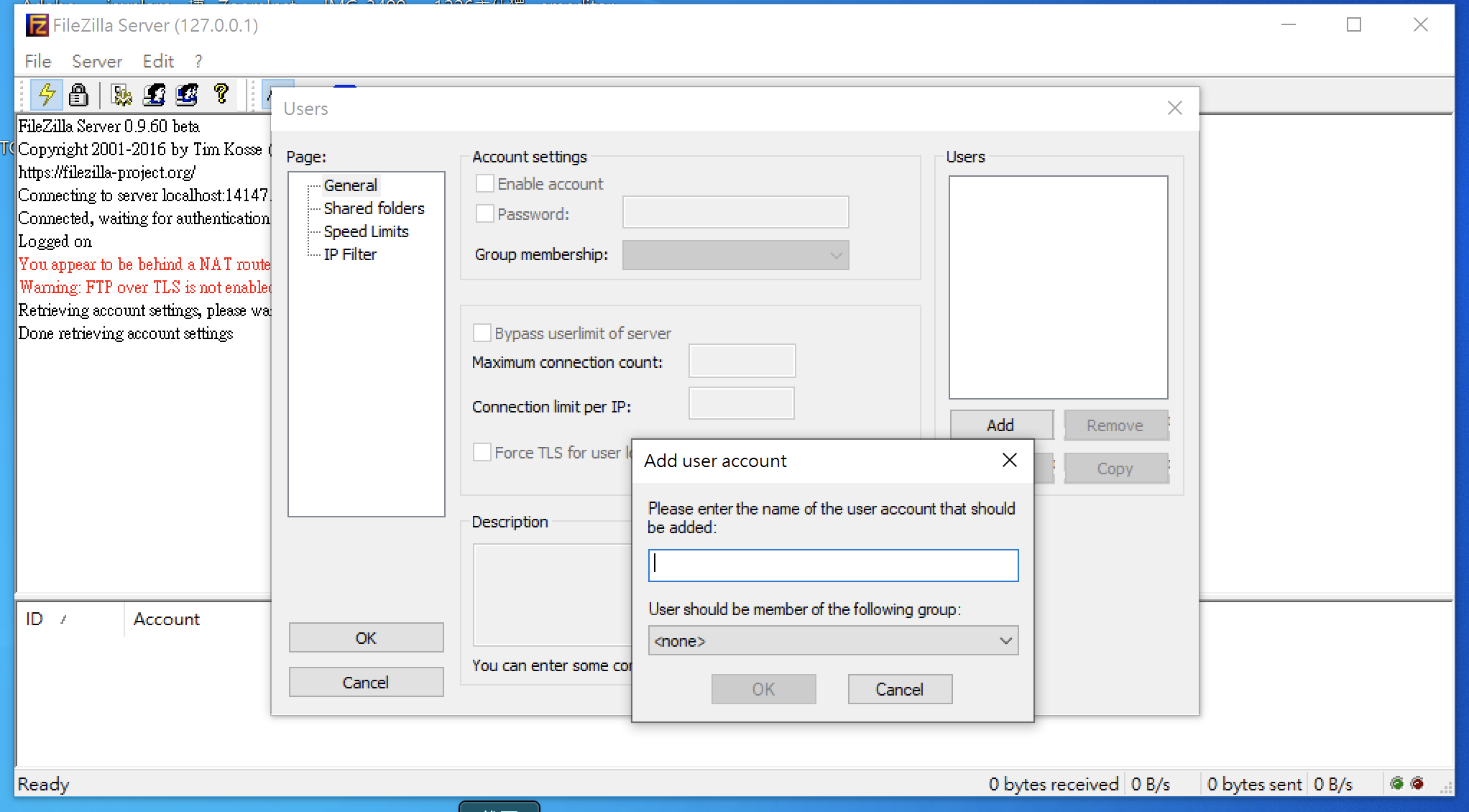Open the Edit menu
Screen dimensions: 1469x812
[157, 61]
